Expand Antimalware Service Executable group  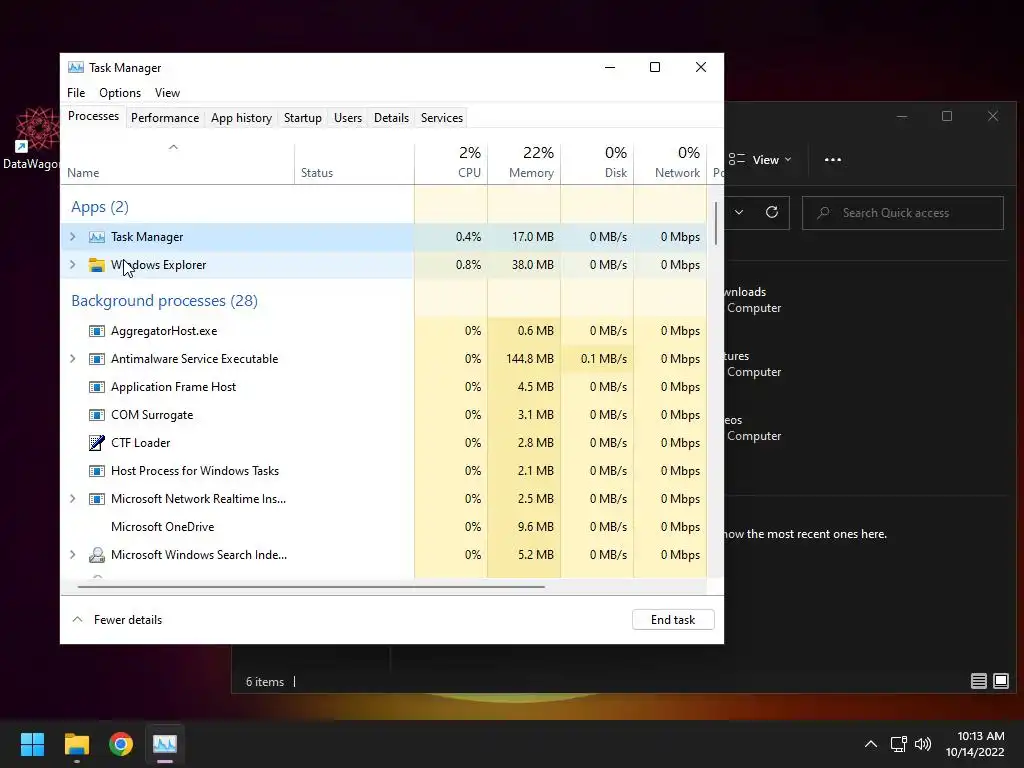tap(72, 359)
